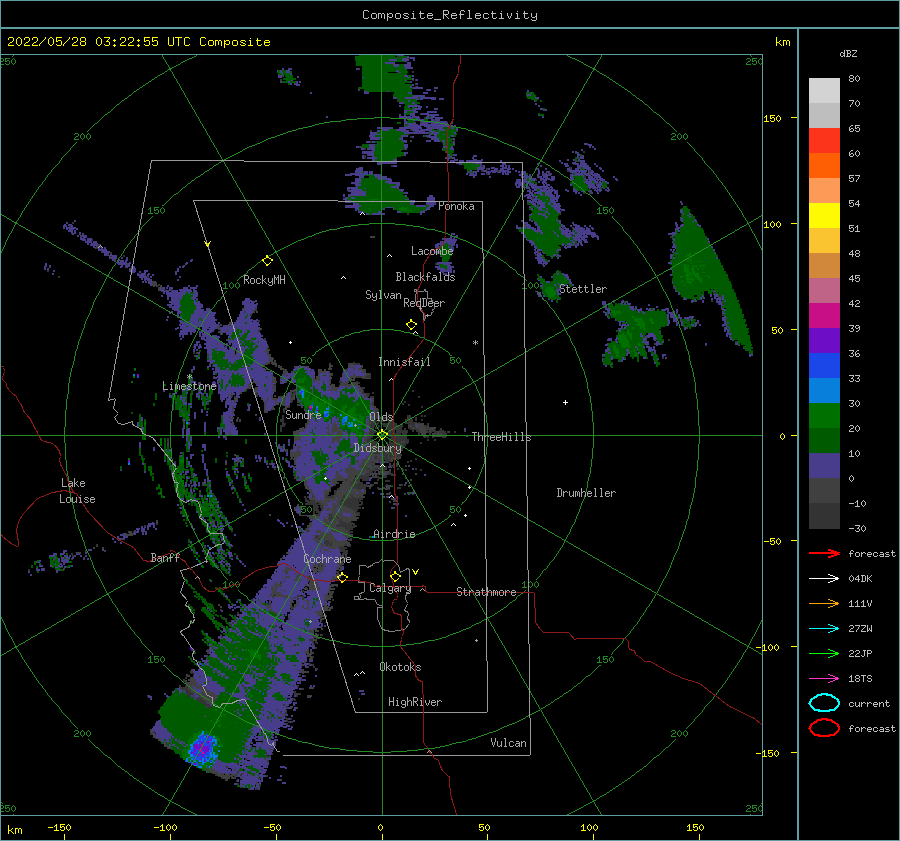Click the Sundre label
The width and height of the screenshot is (900, 841).
pos(303,414)
